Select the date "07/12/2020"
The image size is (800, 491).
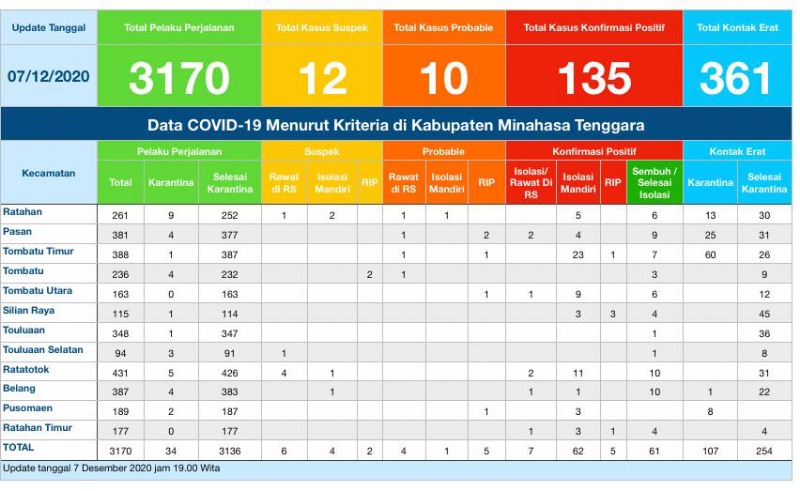(x=48, y=77)
